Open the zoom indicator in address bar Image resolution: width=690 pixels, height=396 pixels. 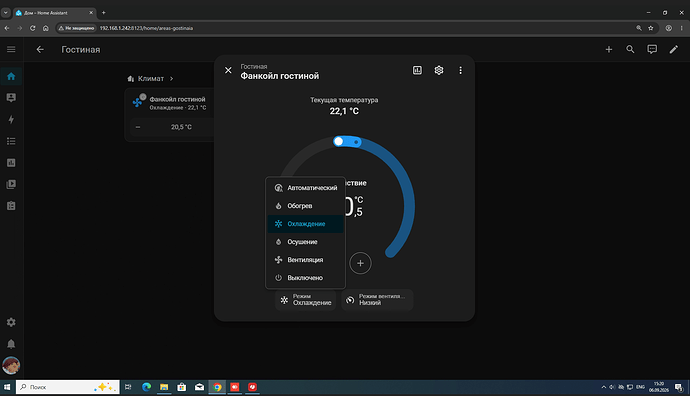pyautogui.click(x=639, y=28)
